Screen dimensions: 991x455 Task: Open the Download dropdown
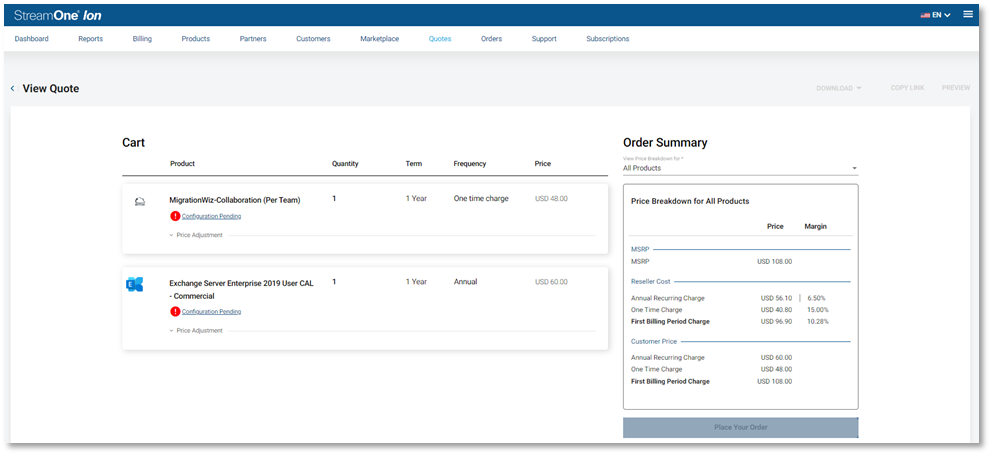(x=839, y=88)
